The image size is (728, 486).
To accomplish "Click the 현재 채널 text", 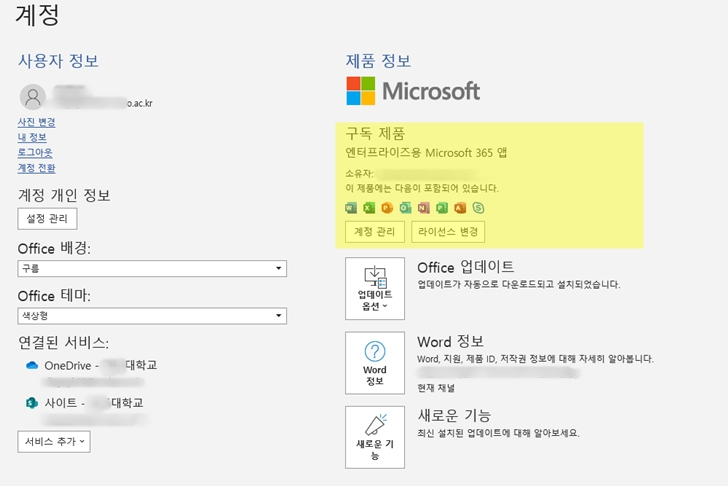I will (436, 388).
